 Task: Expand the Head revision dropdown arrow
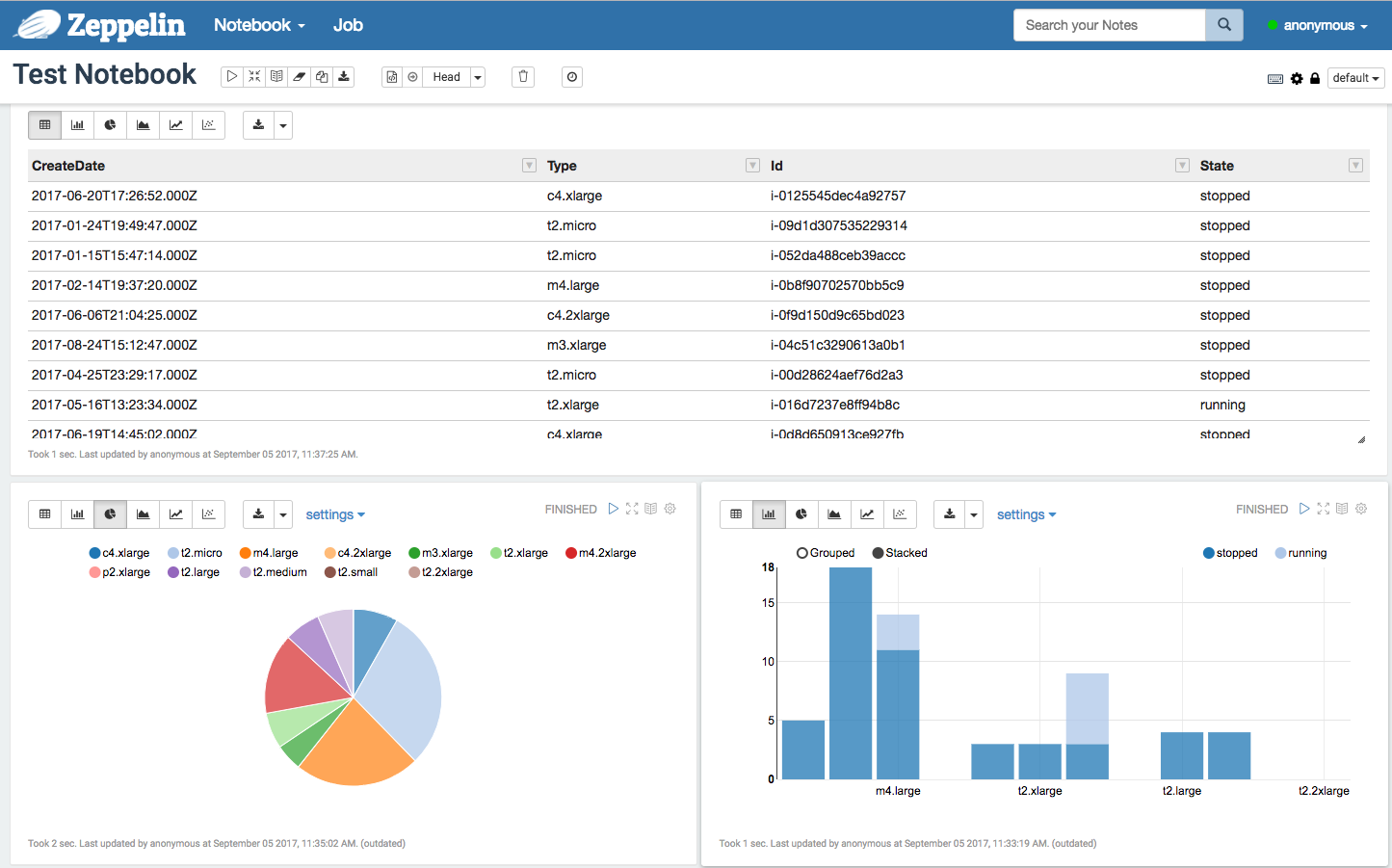[478, 77]
